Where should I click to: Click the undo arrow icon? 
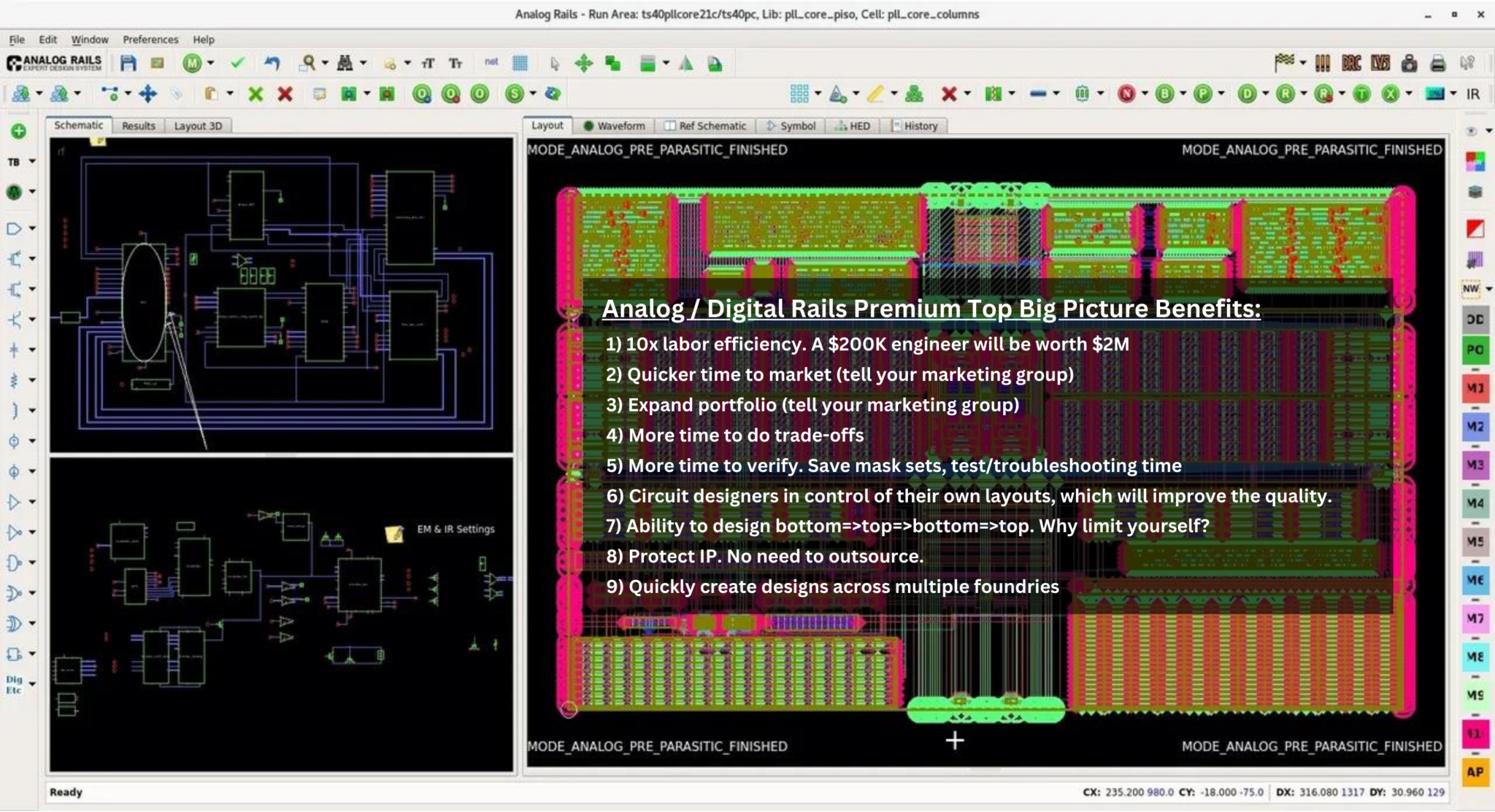pos(272,63)
